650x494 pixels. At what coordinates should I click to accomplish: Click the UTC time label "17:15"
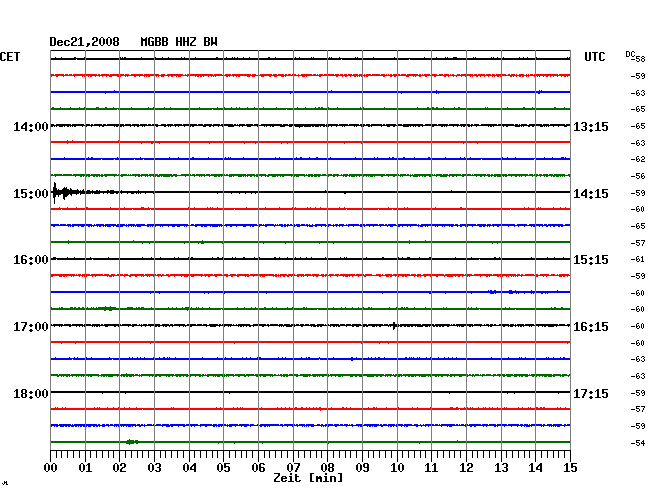pos(591,393)
